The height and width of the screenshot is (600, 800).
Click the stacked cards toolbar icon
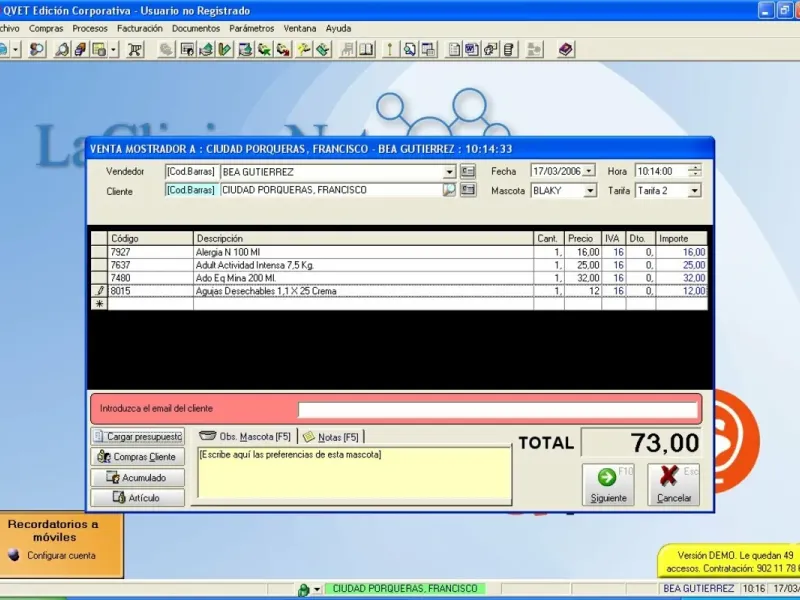click(80, 49)
